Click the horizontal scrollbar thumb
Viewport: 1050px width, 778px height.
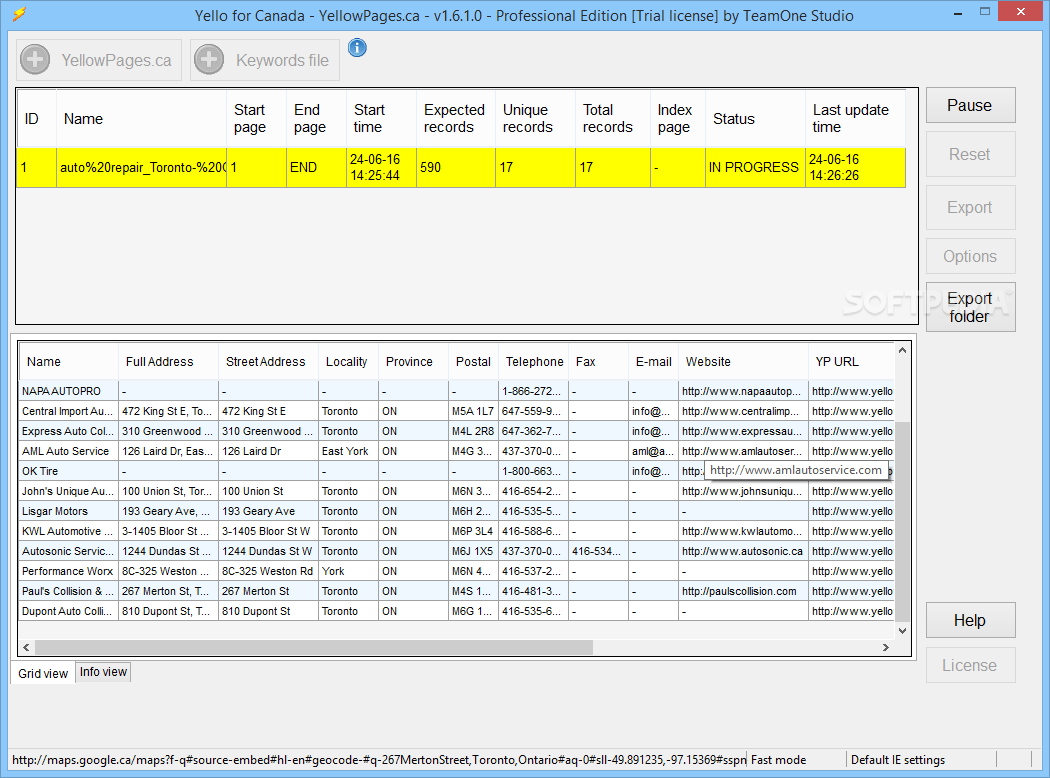click(x=313, y=647)
